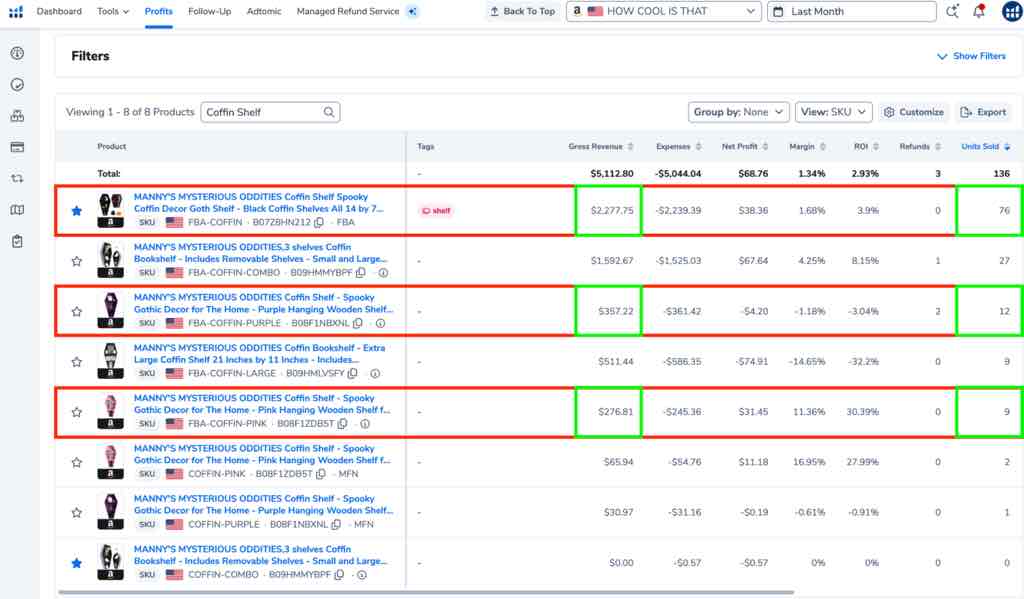
Task: Open the notifications bell icon
Action: pyautogui.click(x=978, y=11)
